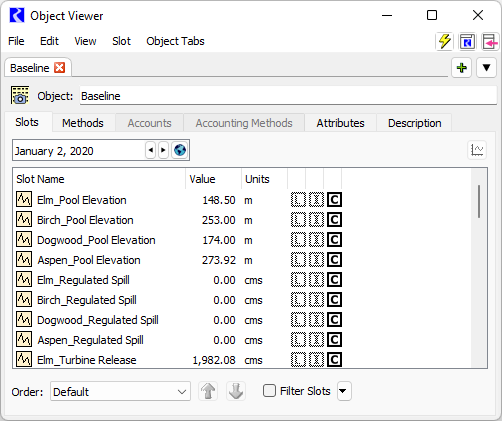Expand the Filter Slots options arrow
The width and height of the screenshot is (502, 421).
click(x=344, y=391)
